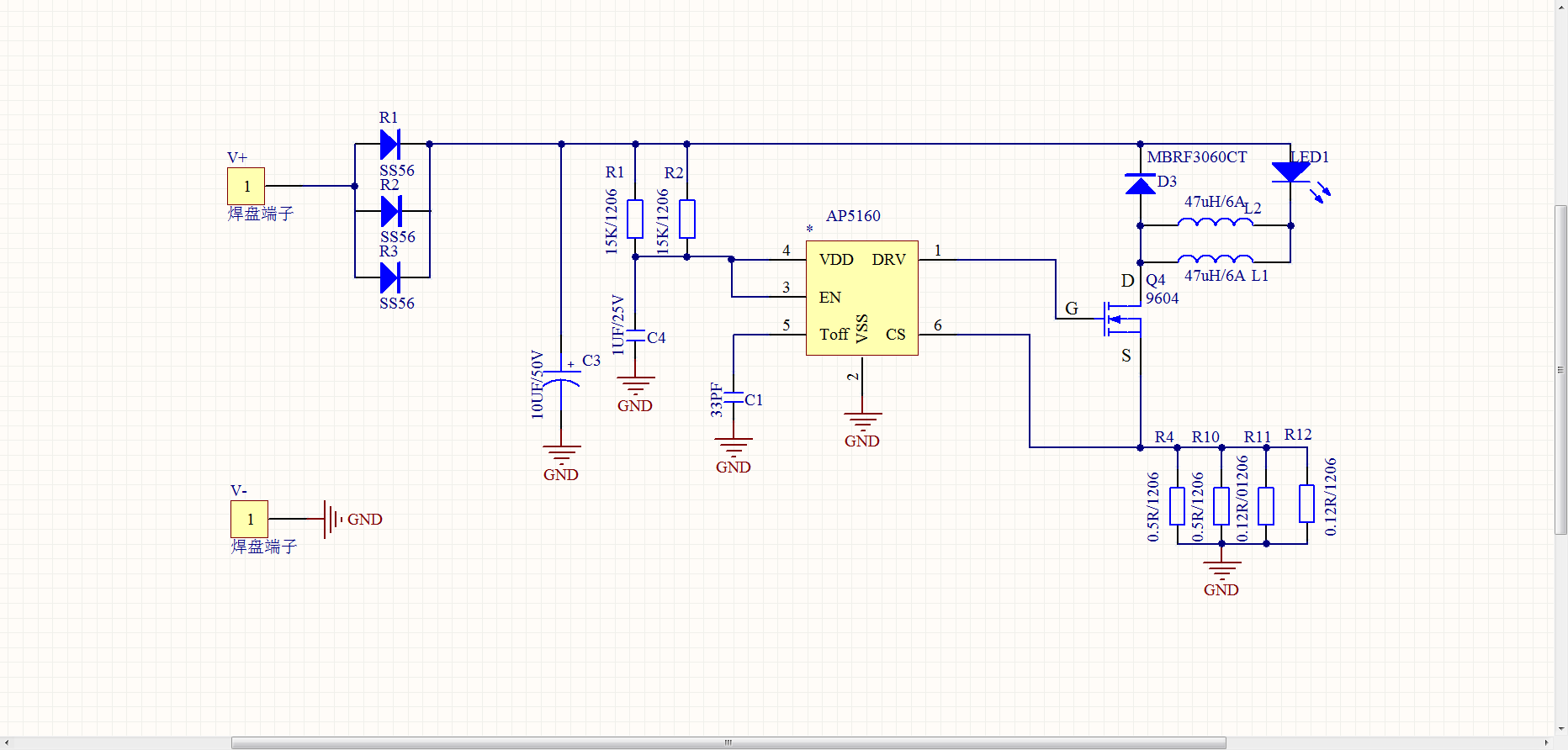Image resolution: width=1568 pixels, height=750 pixels.
Task: Click the vertical scrollbar thumb
Action: click(x=1560, y=368)
